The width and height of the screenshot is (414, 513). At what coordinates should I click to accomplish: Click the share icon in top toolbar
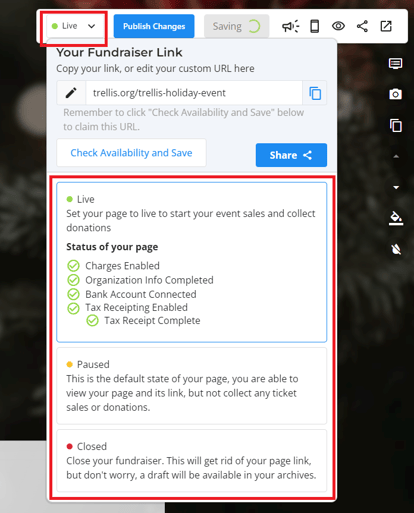click(x=362, y=26)
